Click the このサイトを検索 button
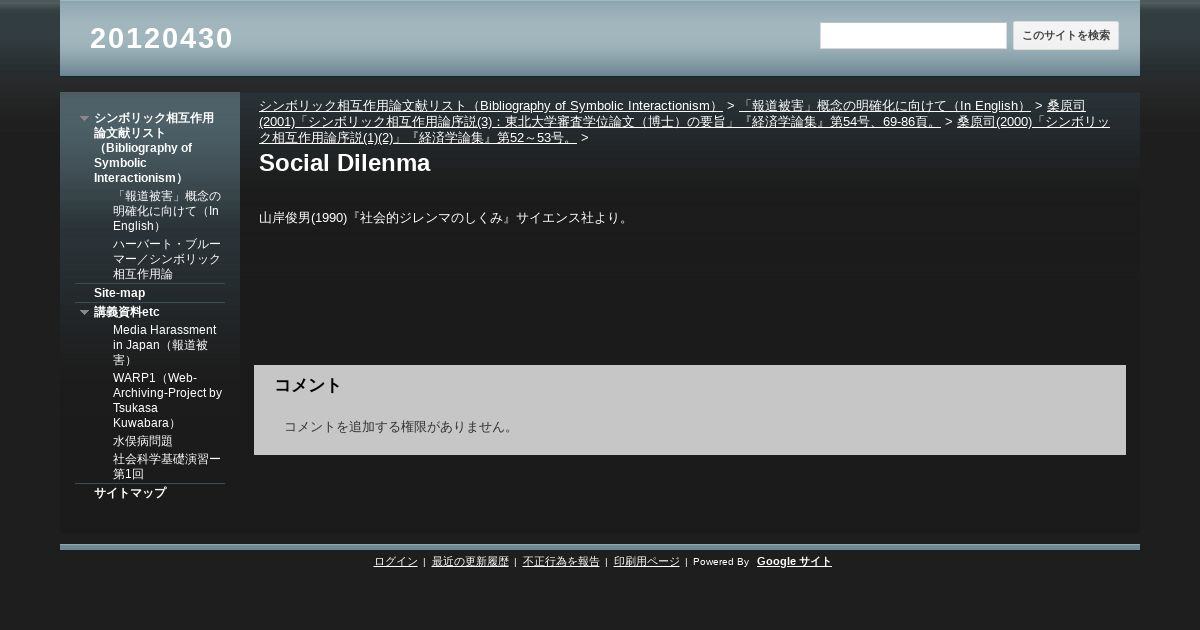 pyautogui.click(x=1066, y=36)
